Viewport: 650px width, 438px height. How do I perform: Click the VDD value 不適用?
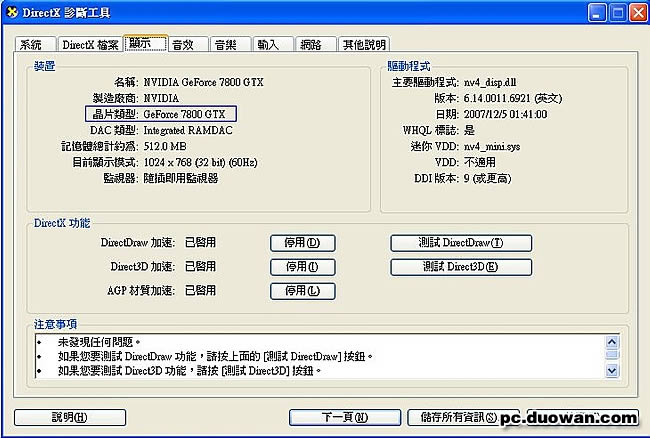click(480, 162)
